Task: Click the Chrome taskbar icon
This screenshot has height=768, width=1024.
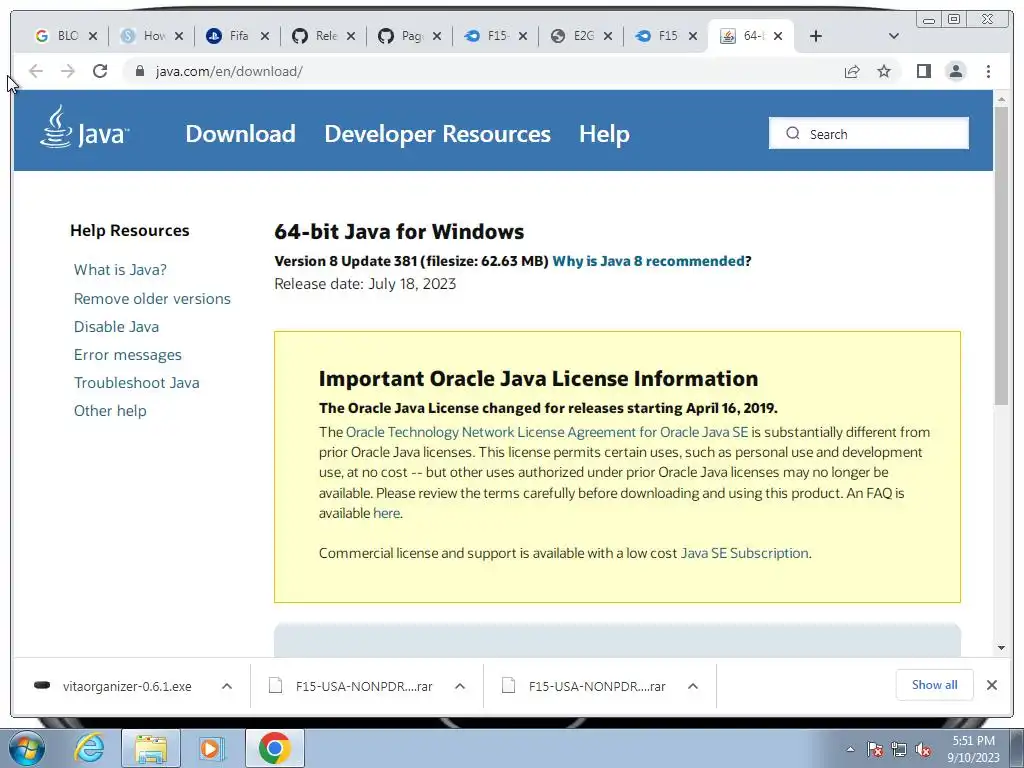Action: point(274,748)
